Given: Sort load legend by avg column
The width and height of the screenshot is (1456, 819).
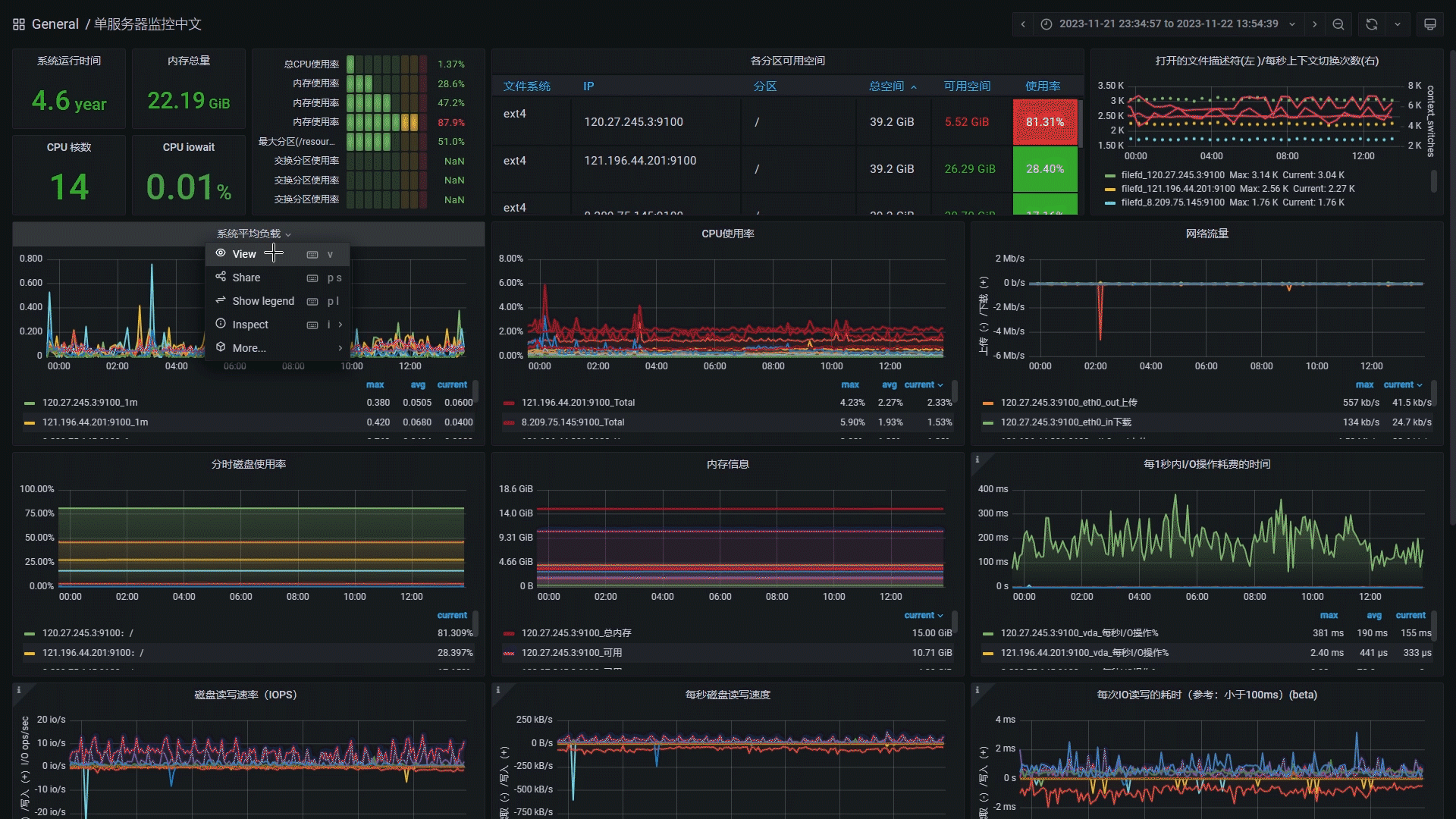Looking at the screenshot, I should click(418, 385).
